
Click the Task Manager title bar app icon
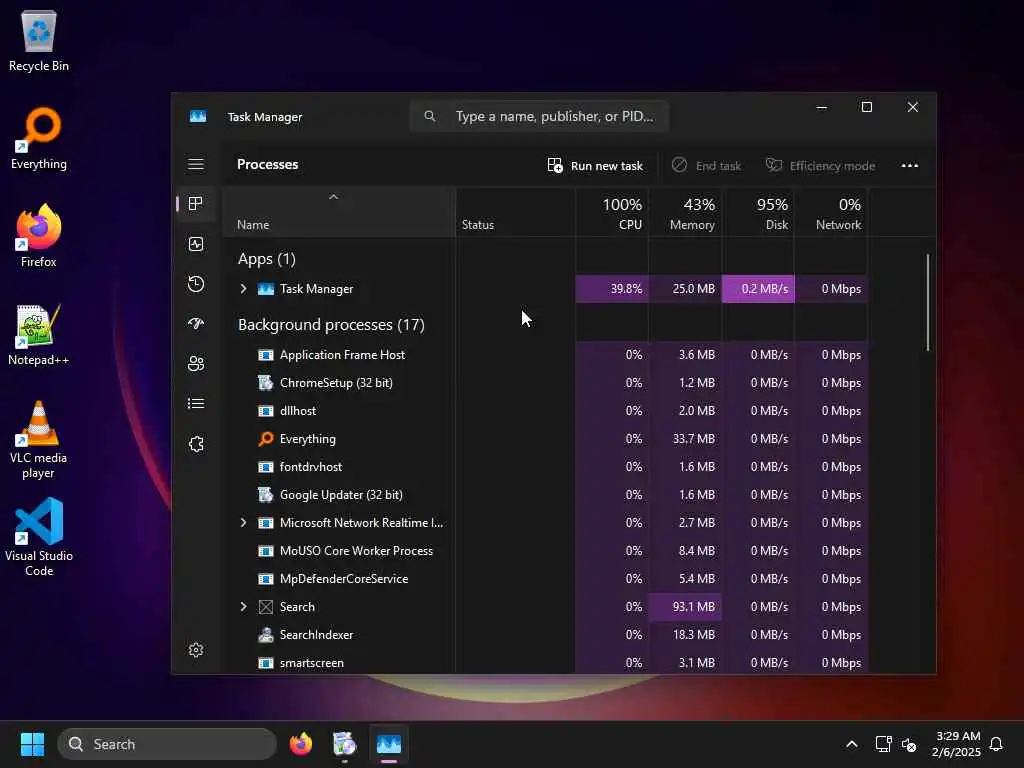[198, 116]
